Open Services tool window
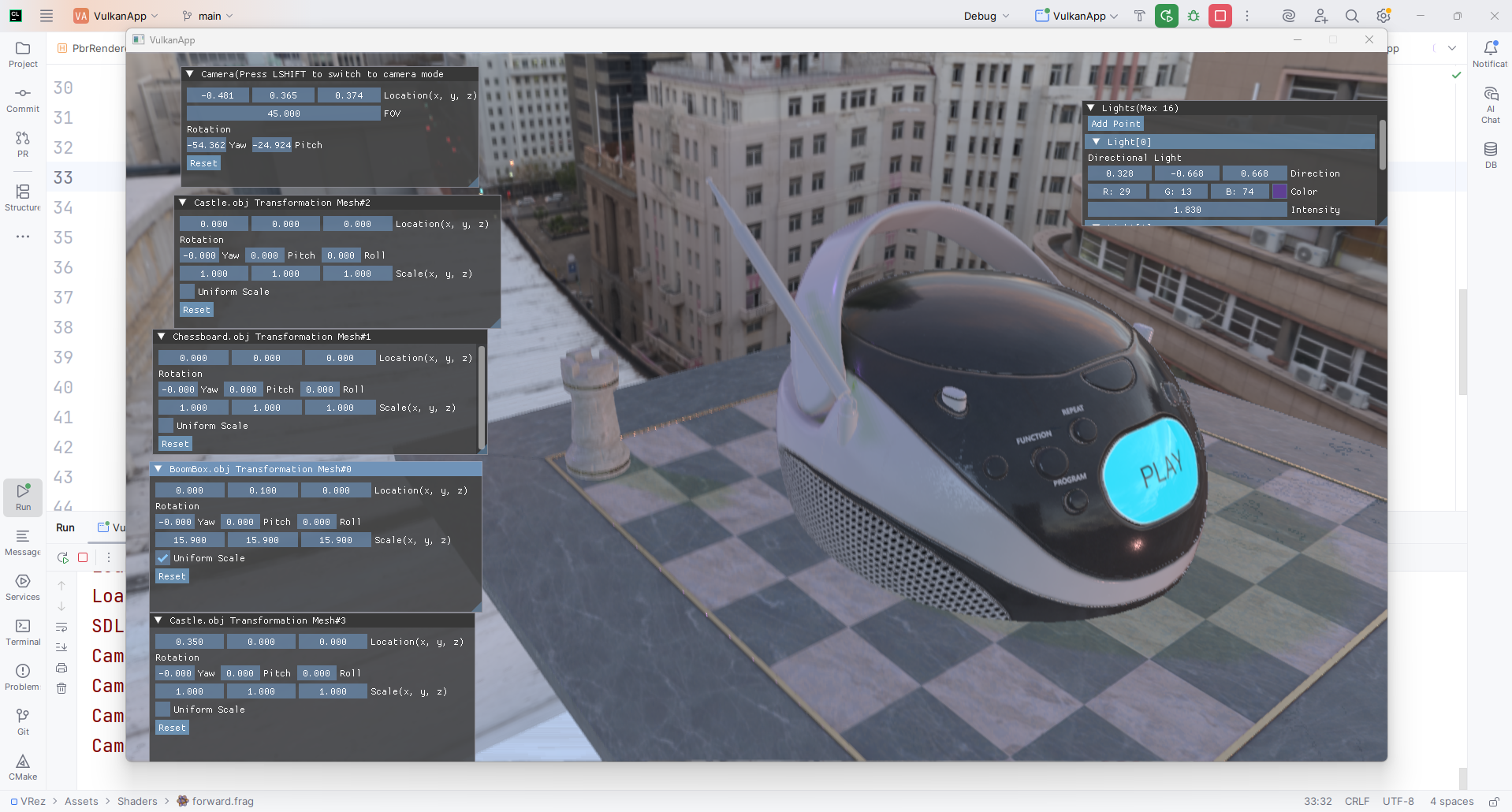 pos(23,587)
